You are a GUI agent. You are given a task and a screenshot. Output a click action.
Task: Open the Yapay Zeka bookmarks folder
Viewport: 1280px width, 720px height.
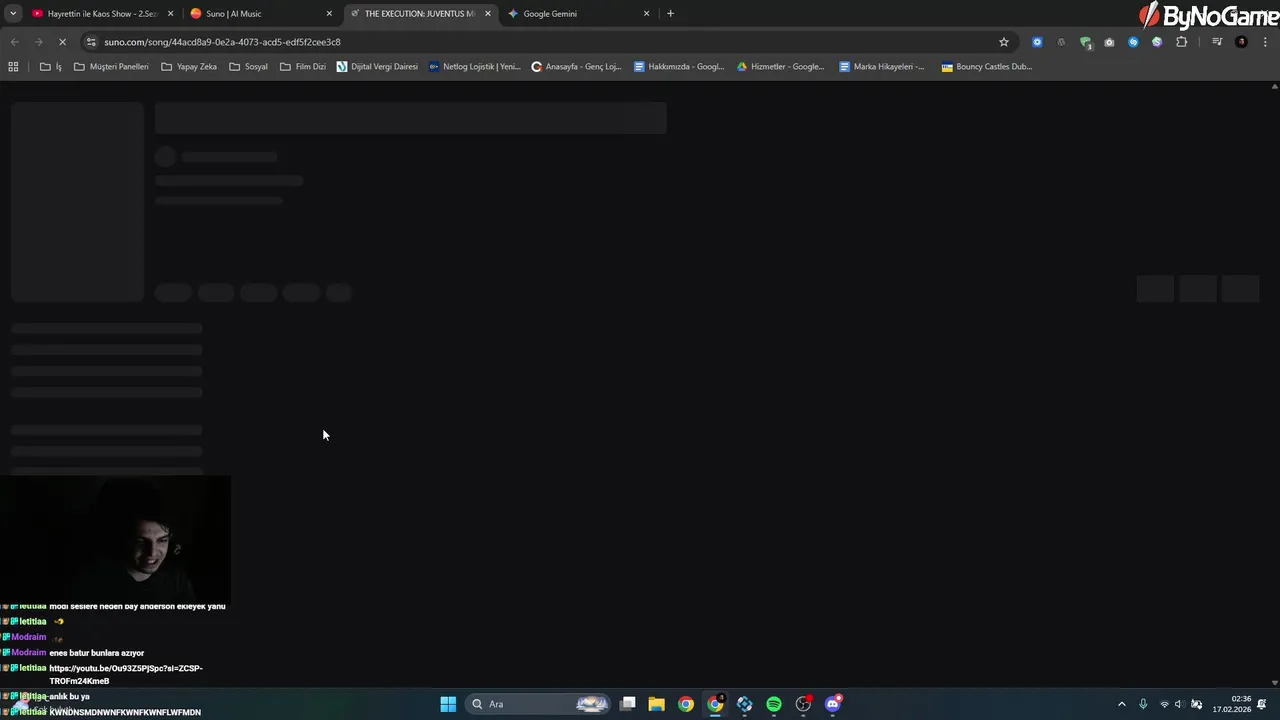(x=189, y=67)
